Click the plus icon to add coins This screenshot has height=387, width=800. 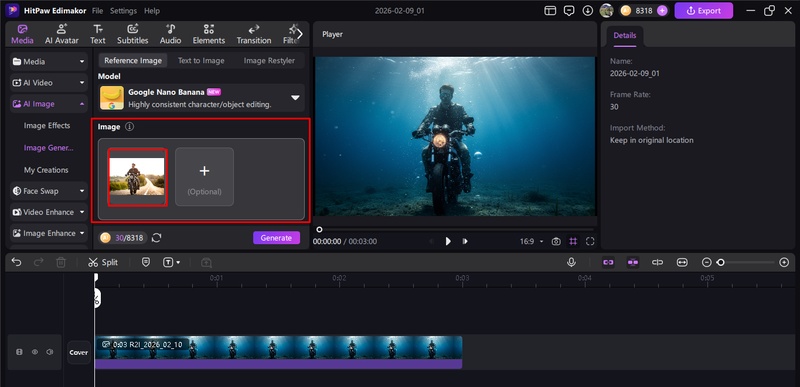662,11
